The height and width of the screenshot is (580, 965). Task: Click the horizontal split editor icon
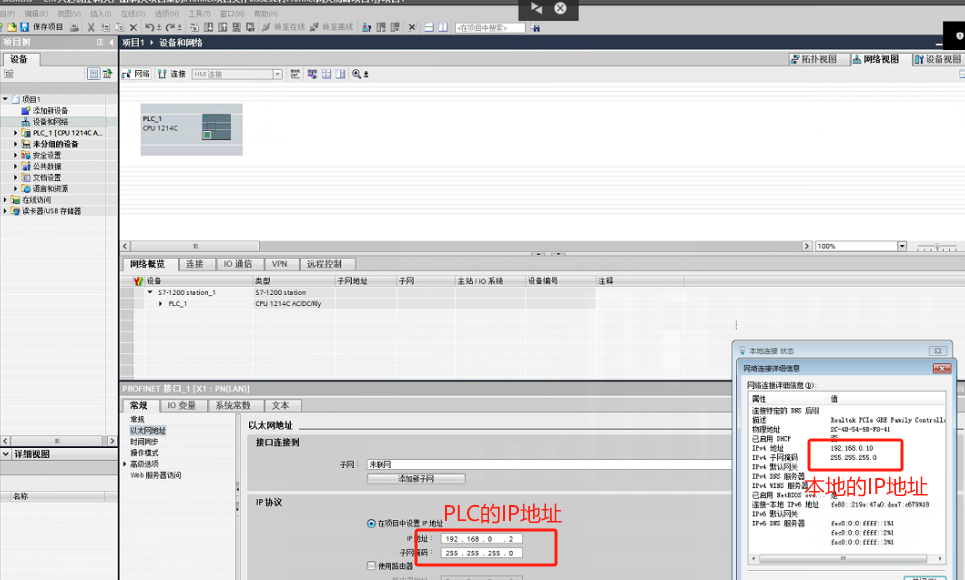click(x=429, y=27)
